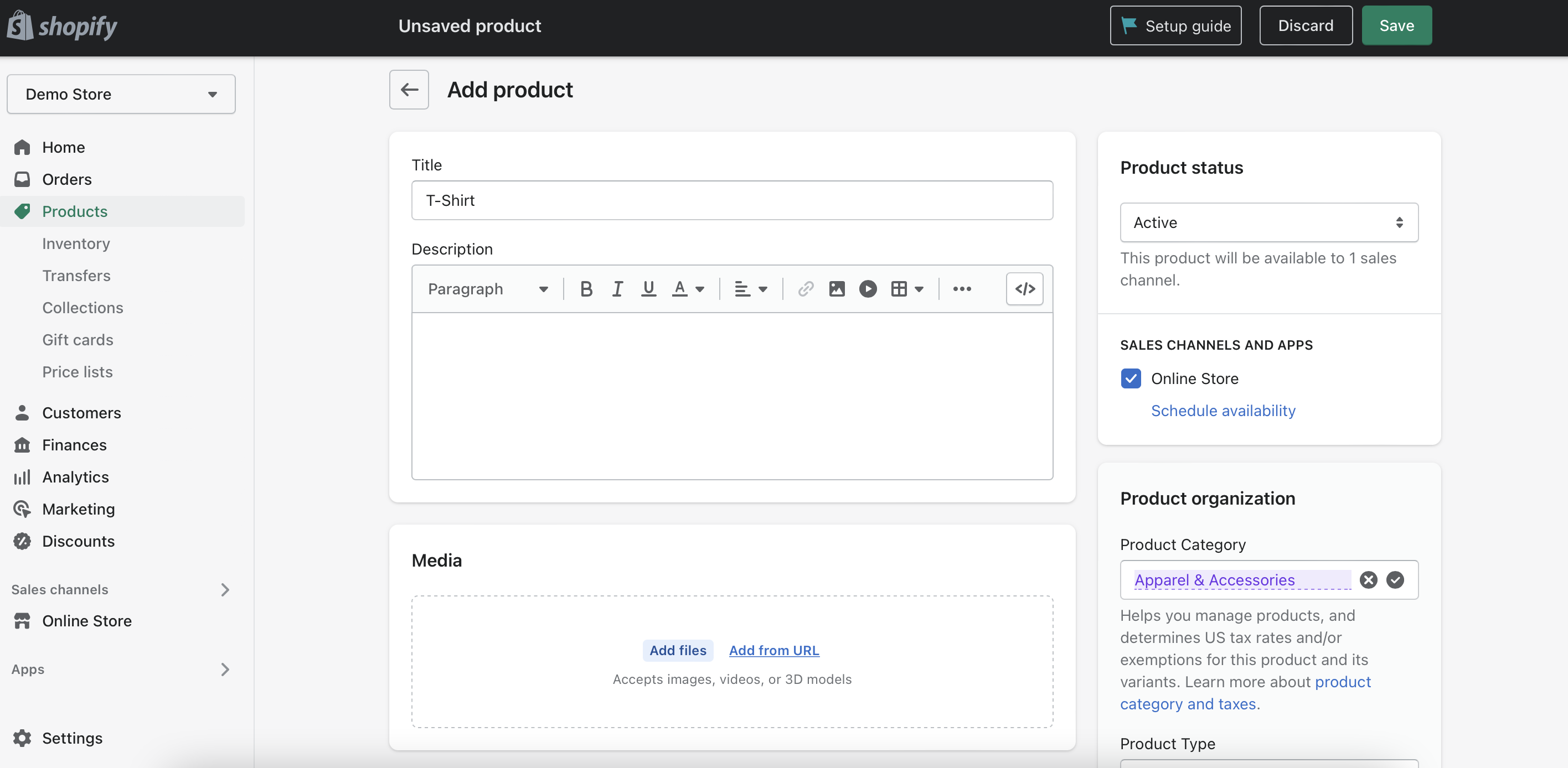
Task: Click the Finances bank icon
Action: (22, 445)
